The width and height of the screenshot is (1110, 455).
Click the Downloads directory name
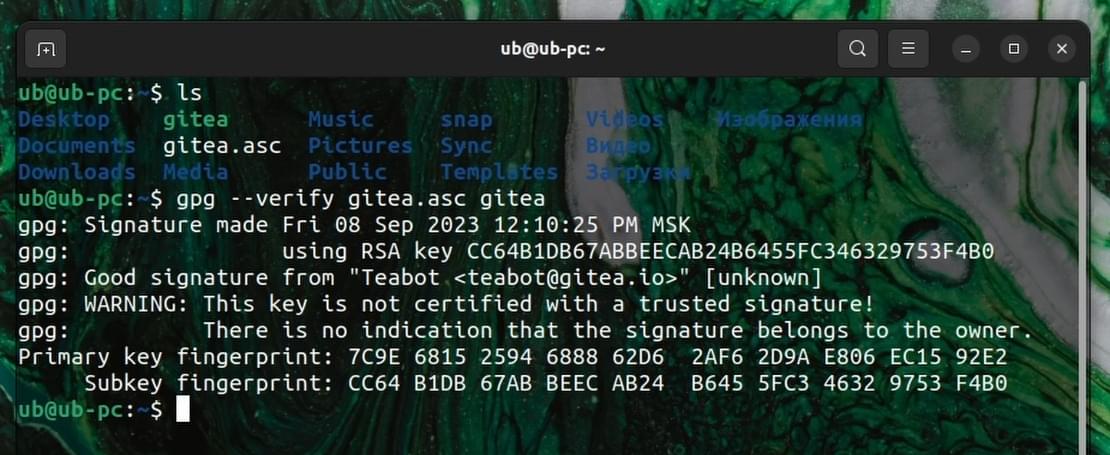tap(76, 172)
